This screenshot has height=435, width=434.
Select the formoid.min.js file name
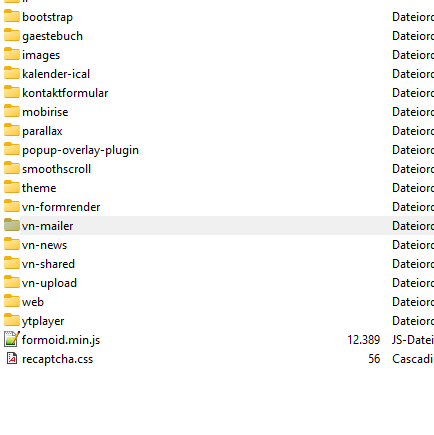click(61, 340)
